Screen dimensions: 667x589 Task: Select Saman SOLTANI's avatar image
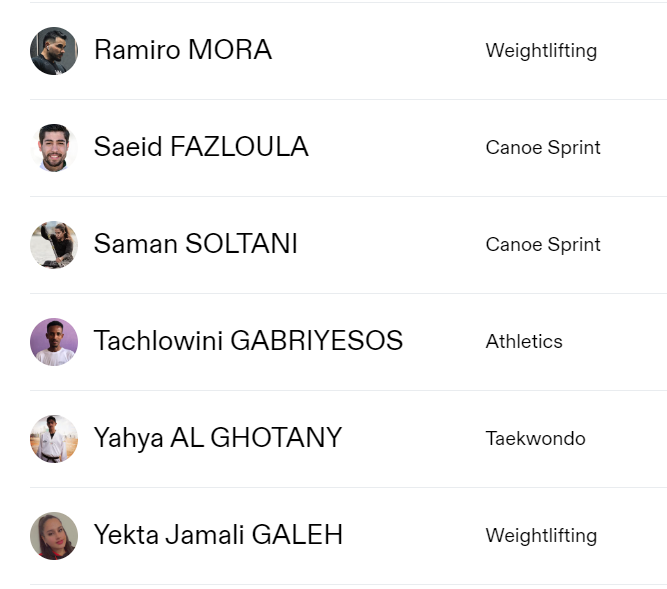pyautogui.click(x=54, y=245)
